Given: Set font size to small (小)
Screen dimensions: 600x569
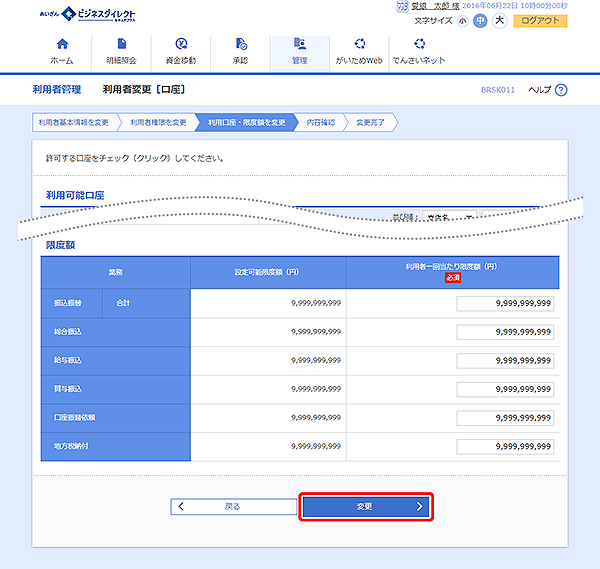Looking at the screenshot, I should [463, 21].
